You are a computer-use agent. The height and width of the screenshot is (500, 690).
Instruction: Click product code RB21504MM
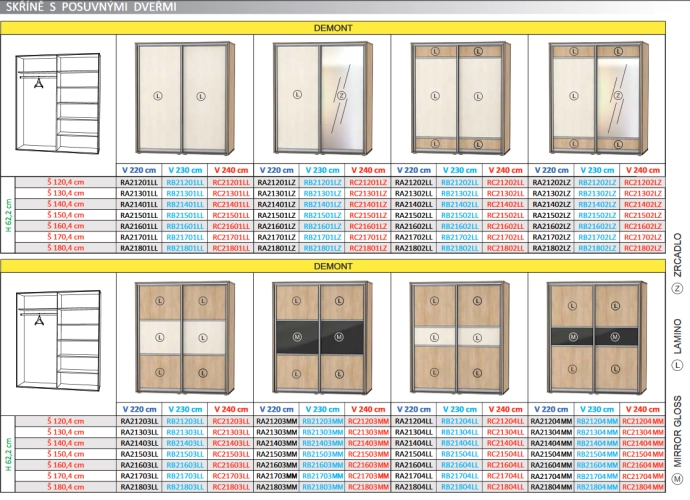[x=597, y=454]
